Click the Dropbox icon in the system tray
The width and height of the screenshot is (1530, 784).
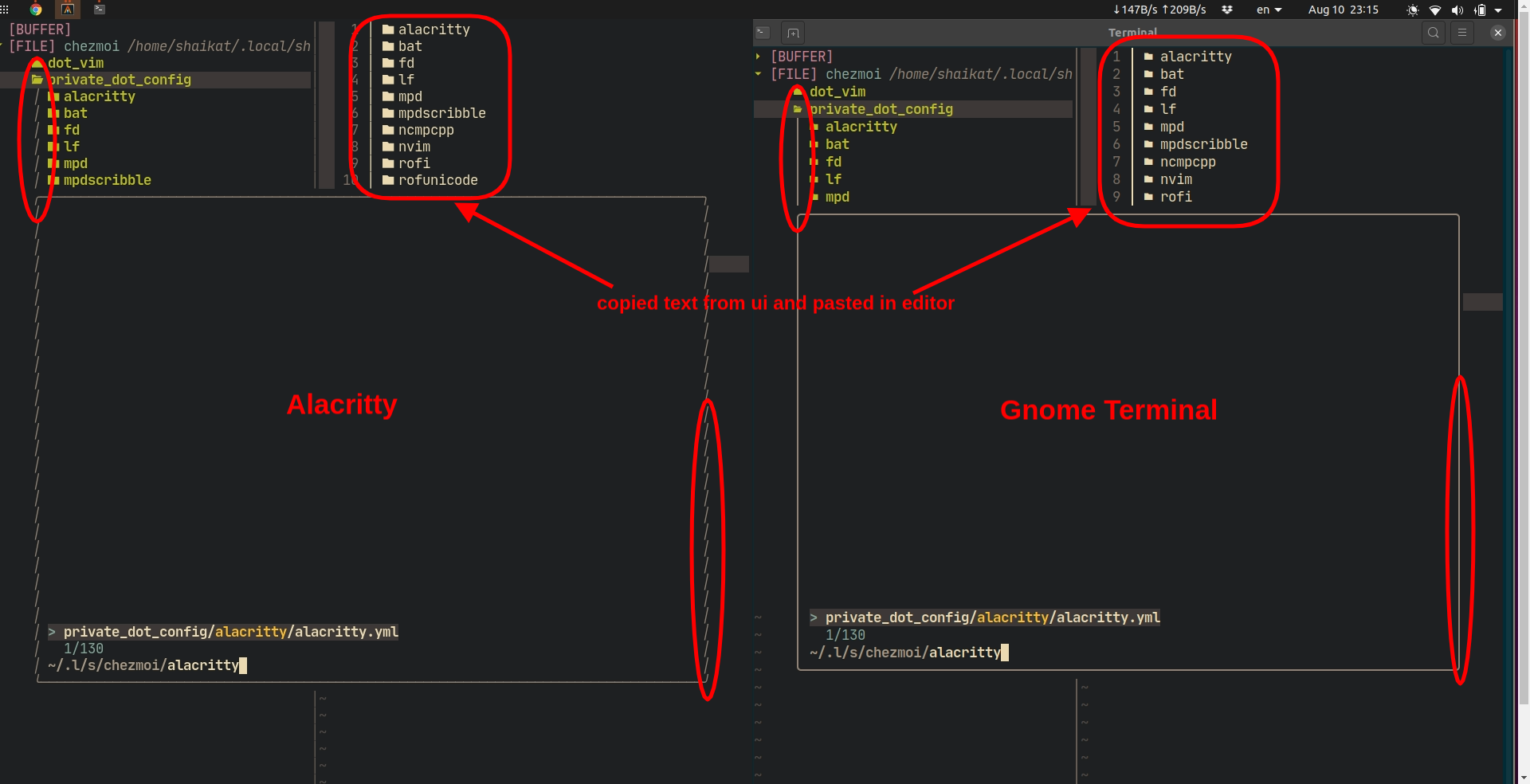click(x=1226, y=10)
